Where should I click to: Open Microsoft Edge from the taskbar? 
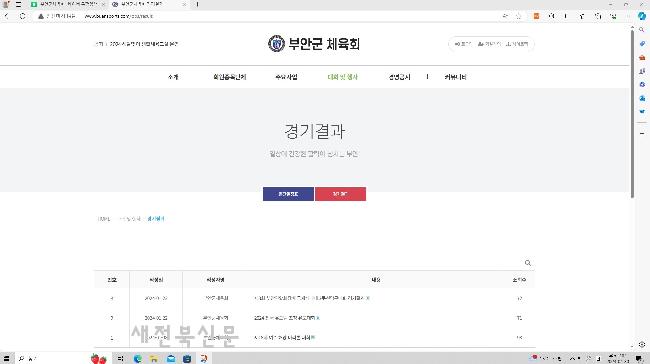coord(138,359)
